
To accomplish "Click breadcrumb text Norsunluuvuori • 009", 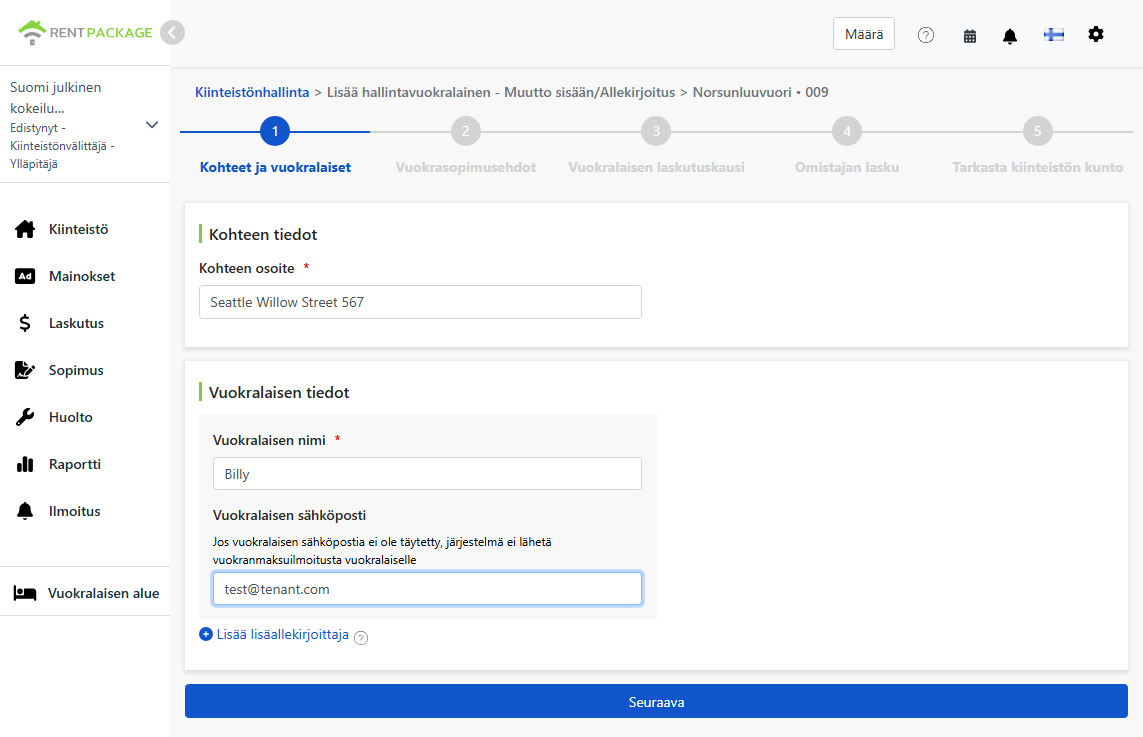I will coord(760,93).
